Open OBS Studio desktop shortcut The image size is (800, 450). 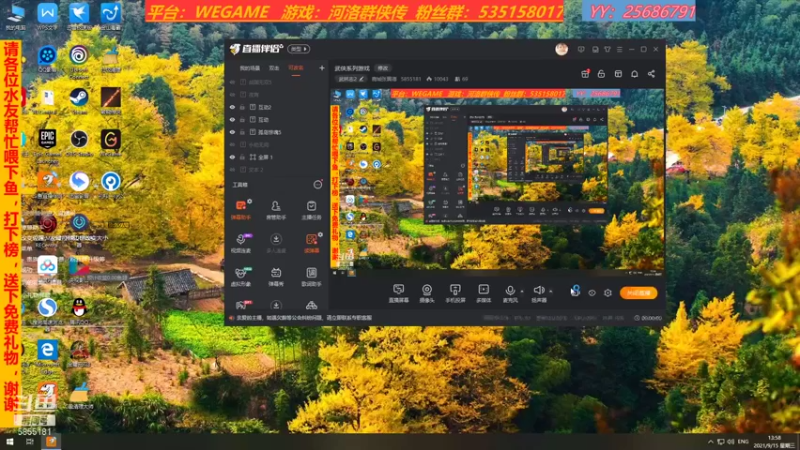(x=79, y=143)
